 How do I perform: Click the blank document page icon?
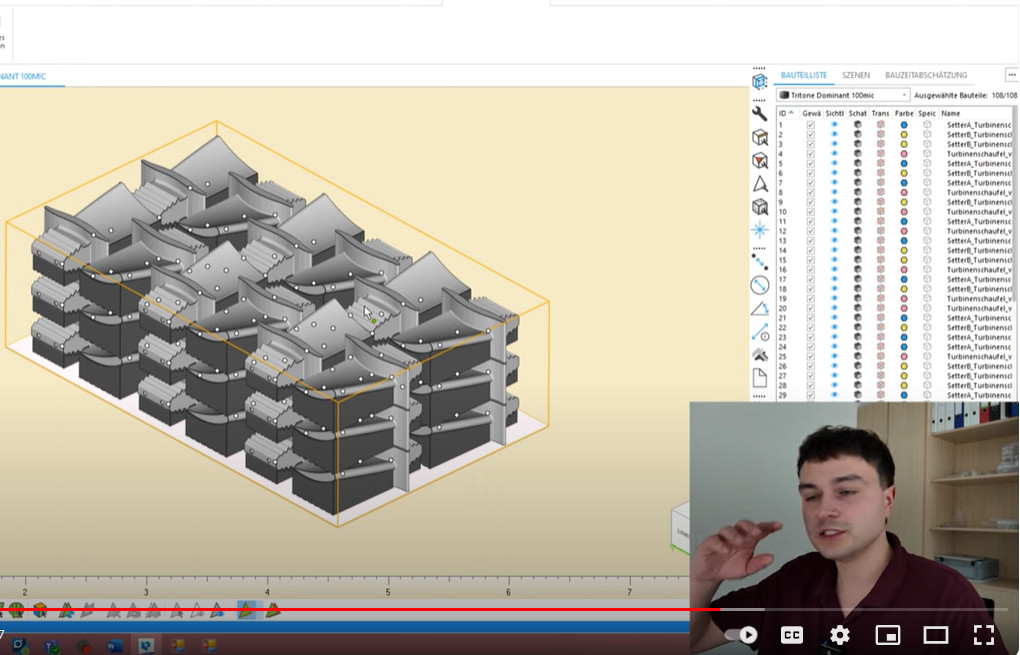pyautogui.click(x=759, y=377)
